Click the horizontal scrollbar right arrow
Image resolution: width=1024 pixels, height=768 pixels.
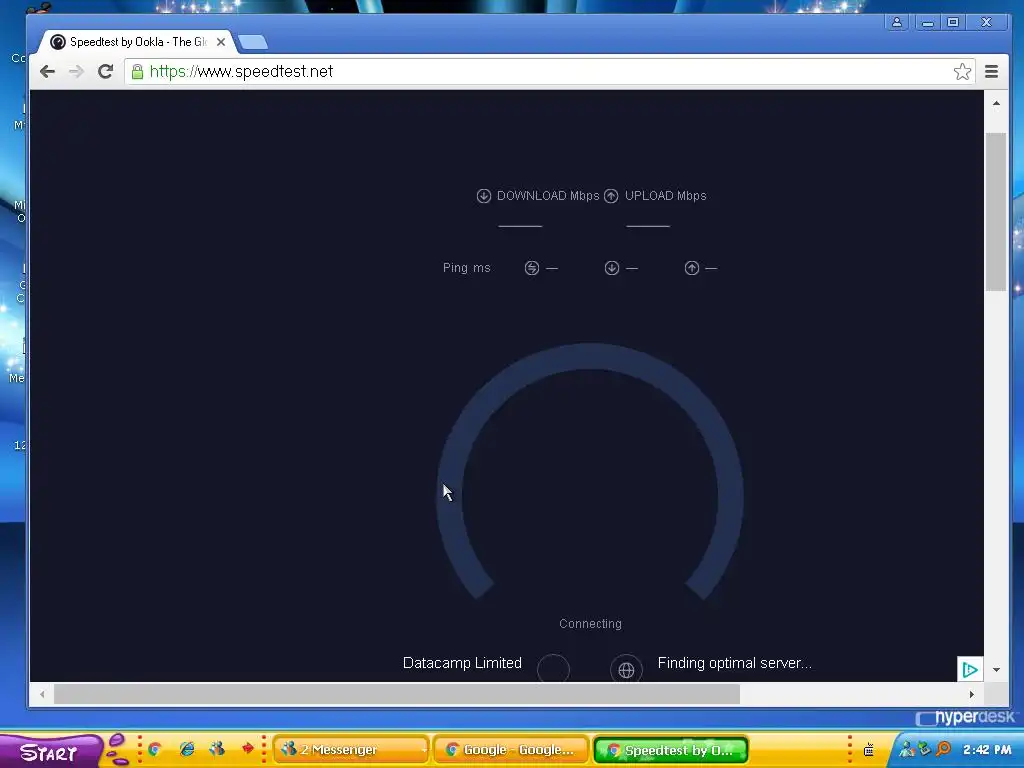coord(971,694)
